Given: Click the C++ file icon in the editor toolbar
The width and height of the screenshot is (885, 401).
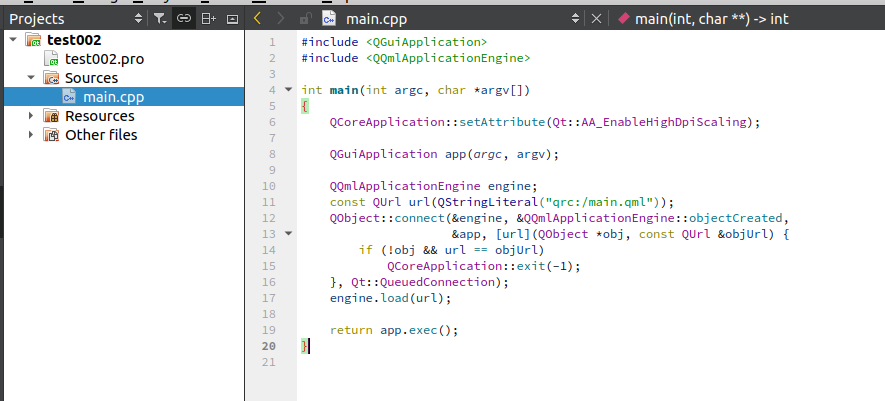Looking at the screenshot, I should coord(329,19).
